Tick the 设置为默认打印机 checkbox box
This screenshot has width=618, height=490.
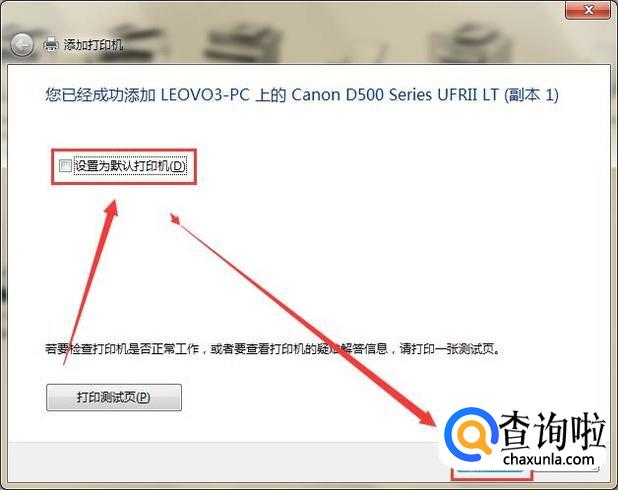pyautogui.click(x=65, y=166)
